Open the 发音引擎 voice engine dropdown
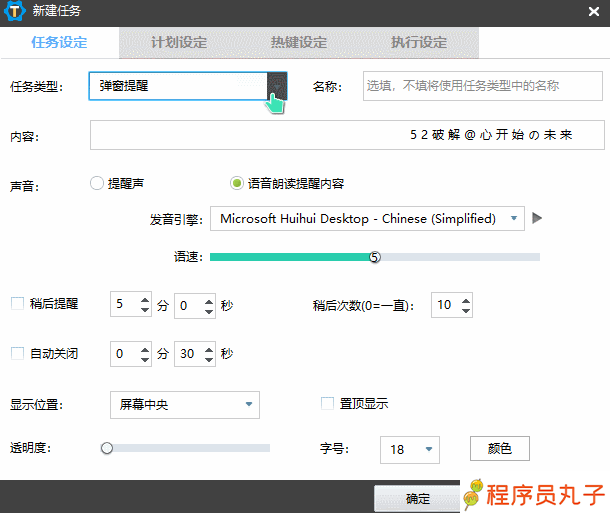 pyautogui.click(x=367, y=219)
